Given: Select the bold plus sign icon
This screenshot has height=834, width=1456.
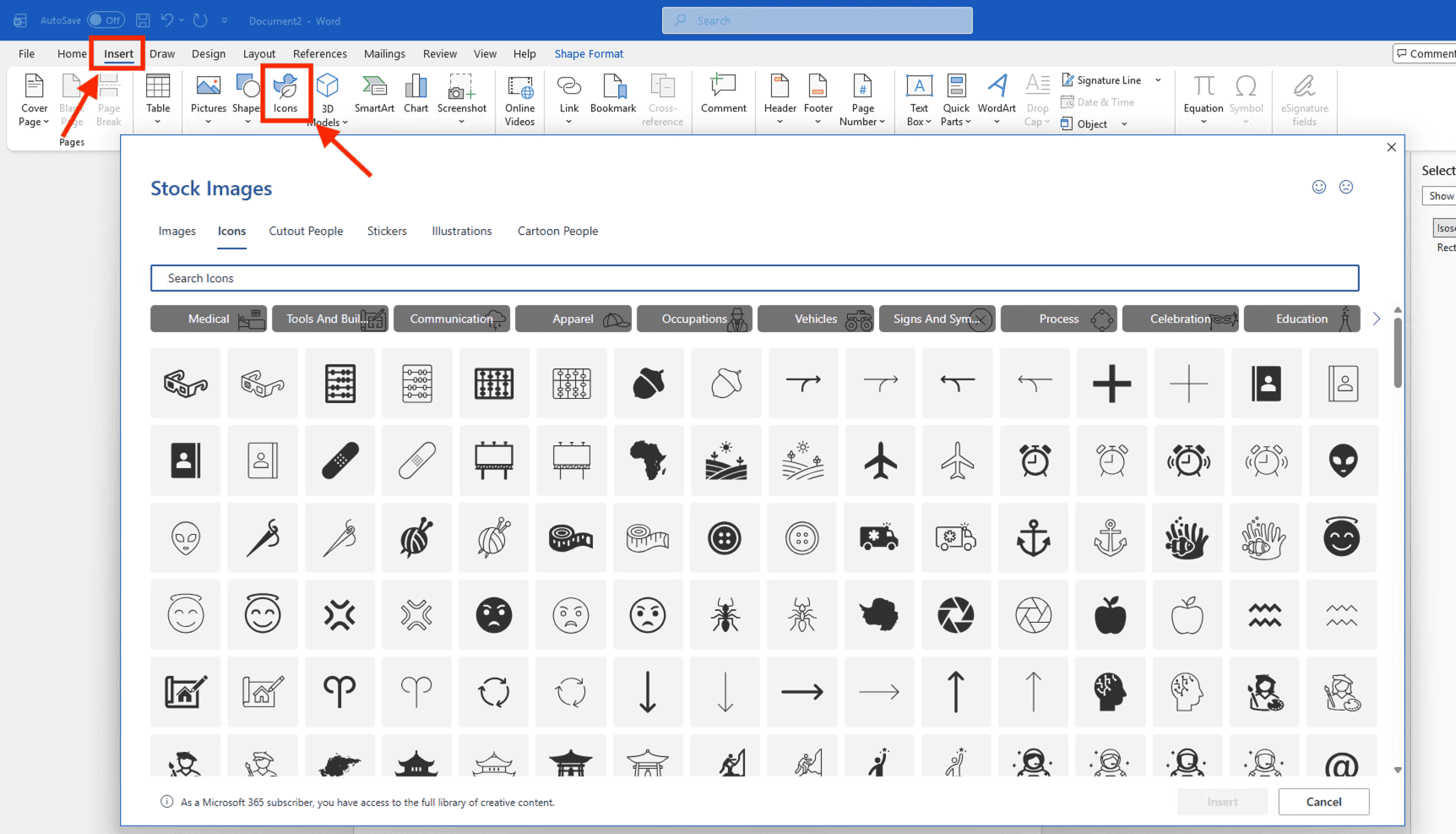Looking at the screenshot, I should pos(1111,384).
